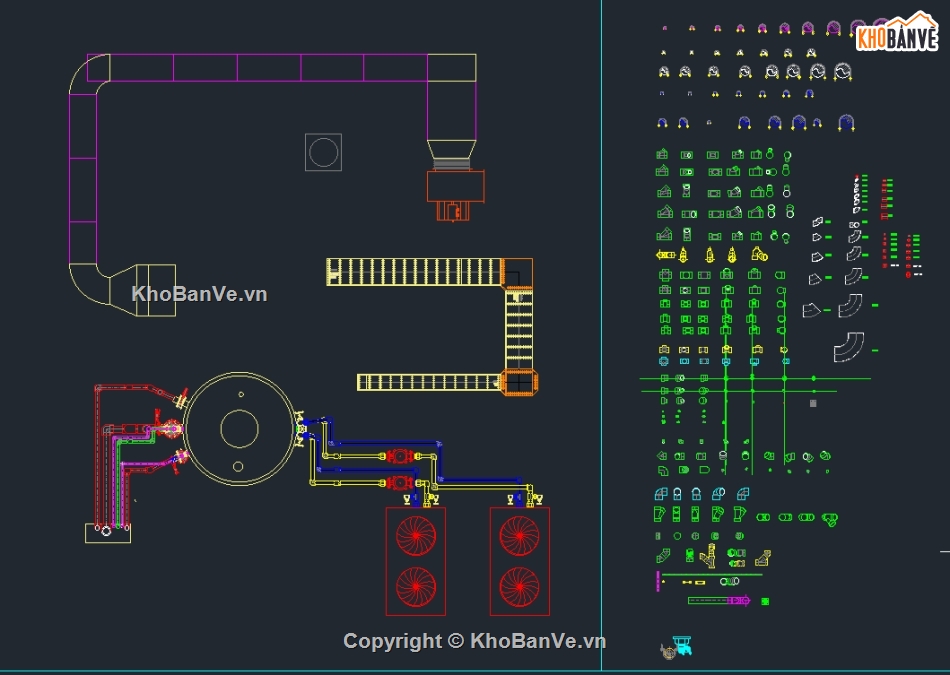Pick the cyan valve symbol at library bottom
This screenshot has height=675, width=950.
tap(682, 645)
